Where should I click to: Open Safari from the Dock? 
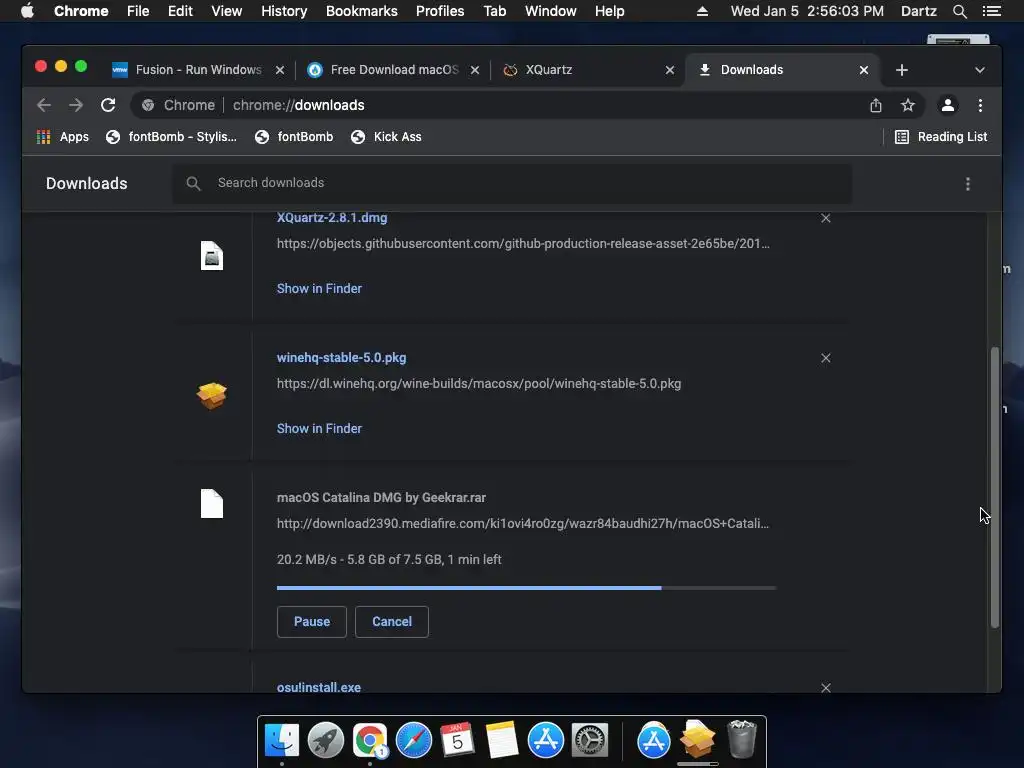[413, 740]
